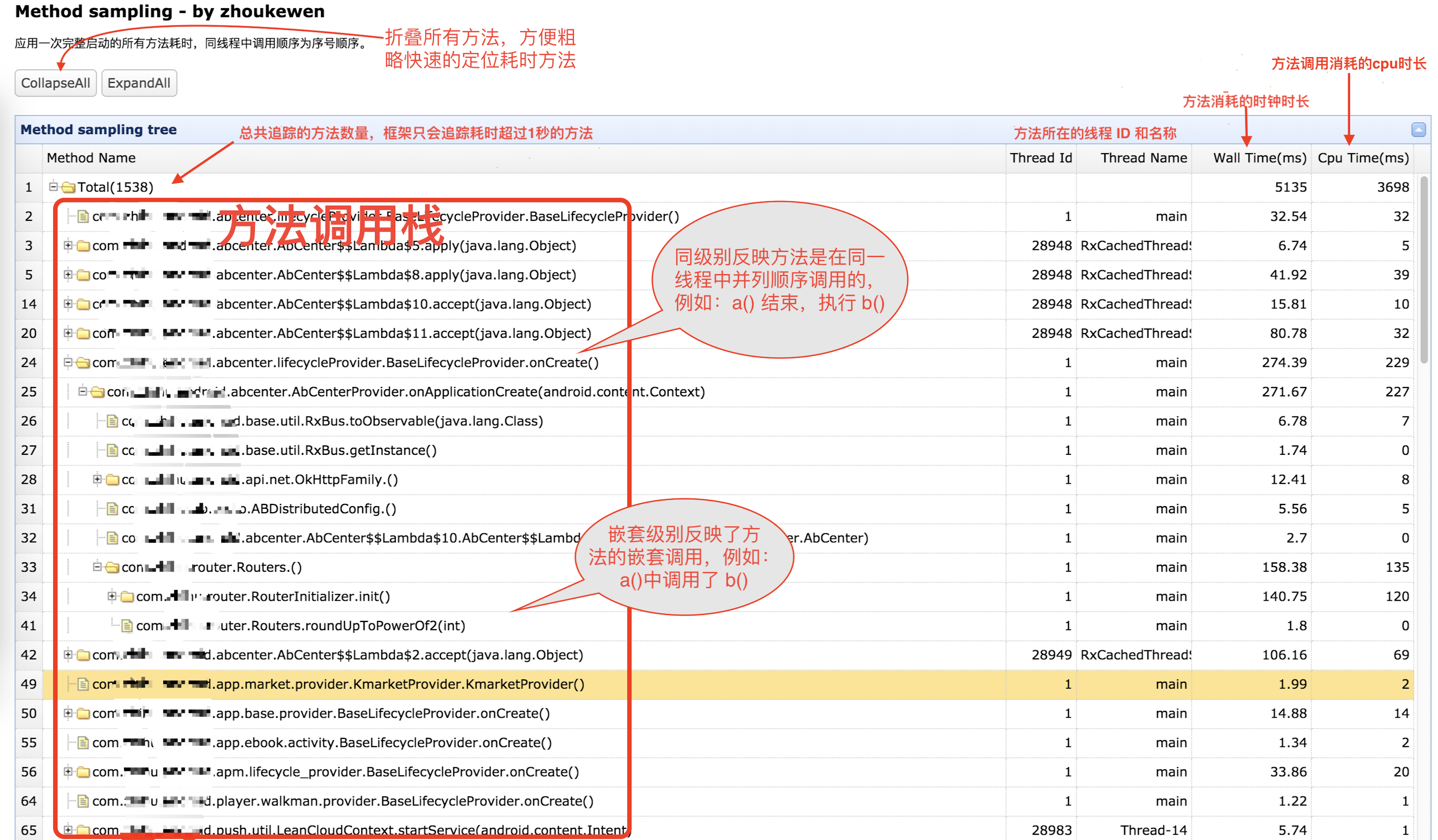
Task: Expand the RouterInitializer.init() node
Action: click(x=112, y=596)
